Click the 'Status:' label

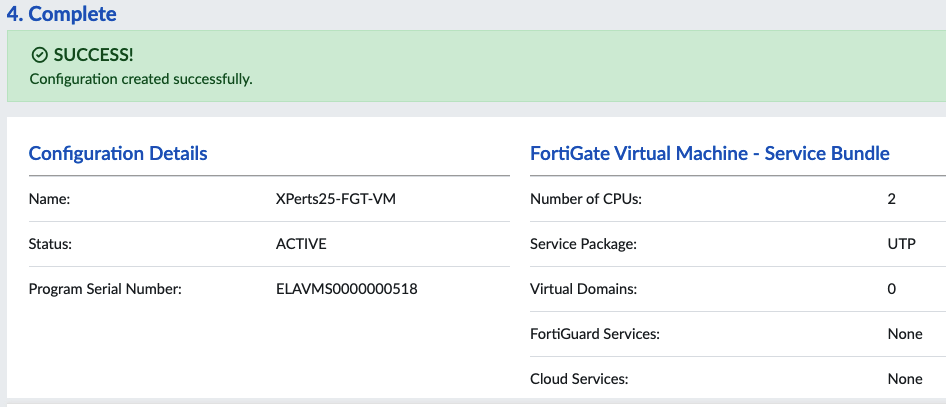click(50, 244)
